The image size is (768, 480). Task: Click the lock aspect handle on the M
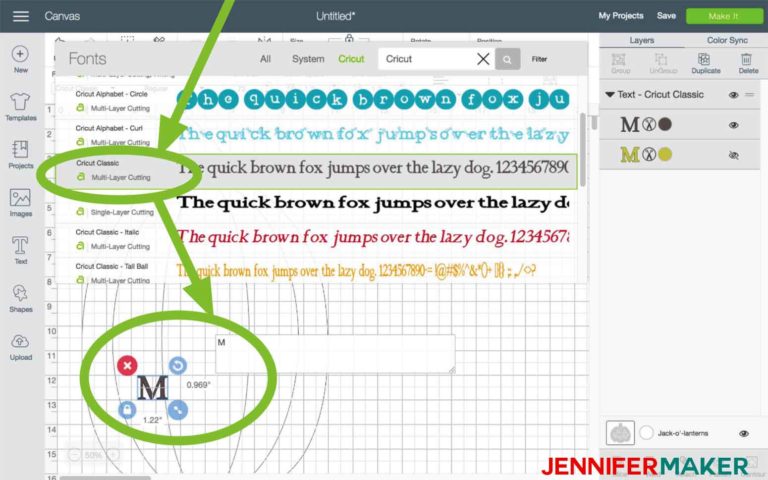pos(127,410)
